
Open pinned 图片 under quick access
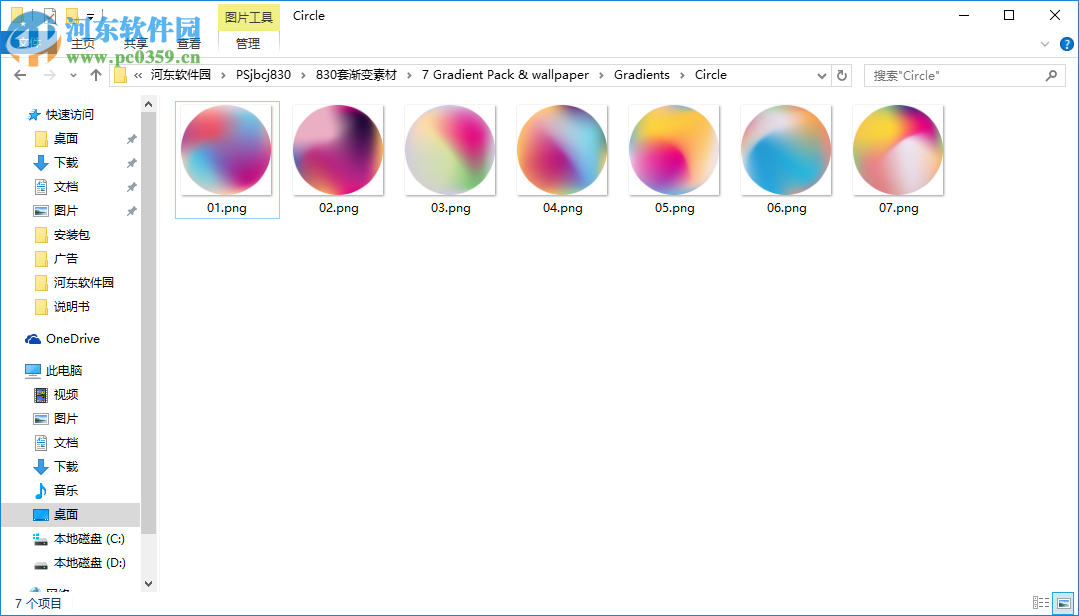pyautogui.click(x=66, y=211)
